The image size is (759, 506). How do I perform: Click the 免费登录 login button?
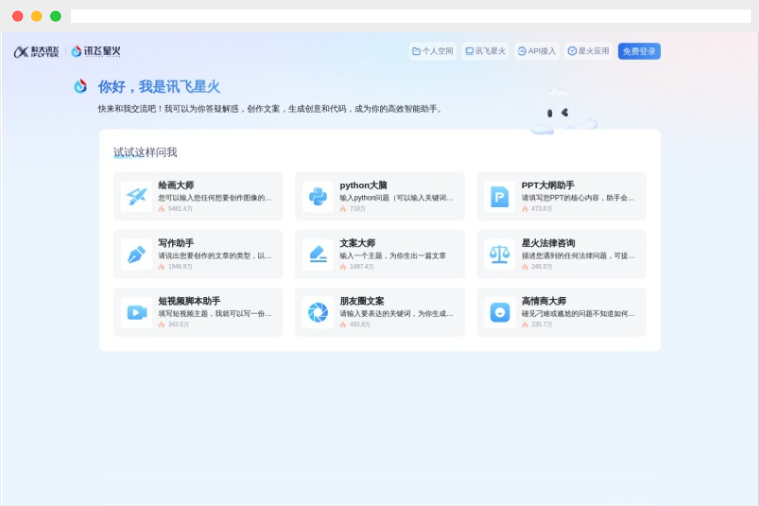pyautogui.click(x=639, y=51)
